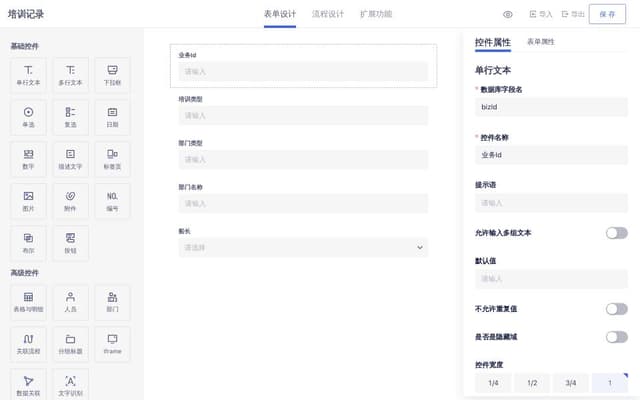This screenshot has height=400, width=640.
Task: Set control width to 1/4
Action: coord(493,383)
